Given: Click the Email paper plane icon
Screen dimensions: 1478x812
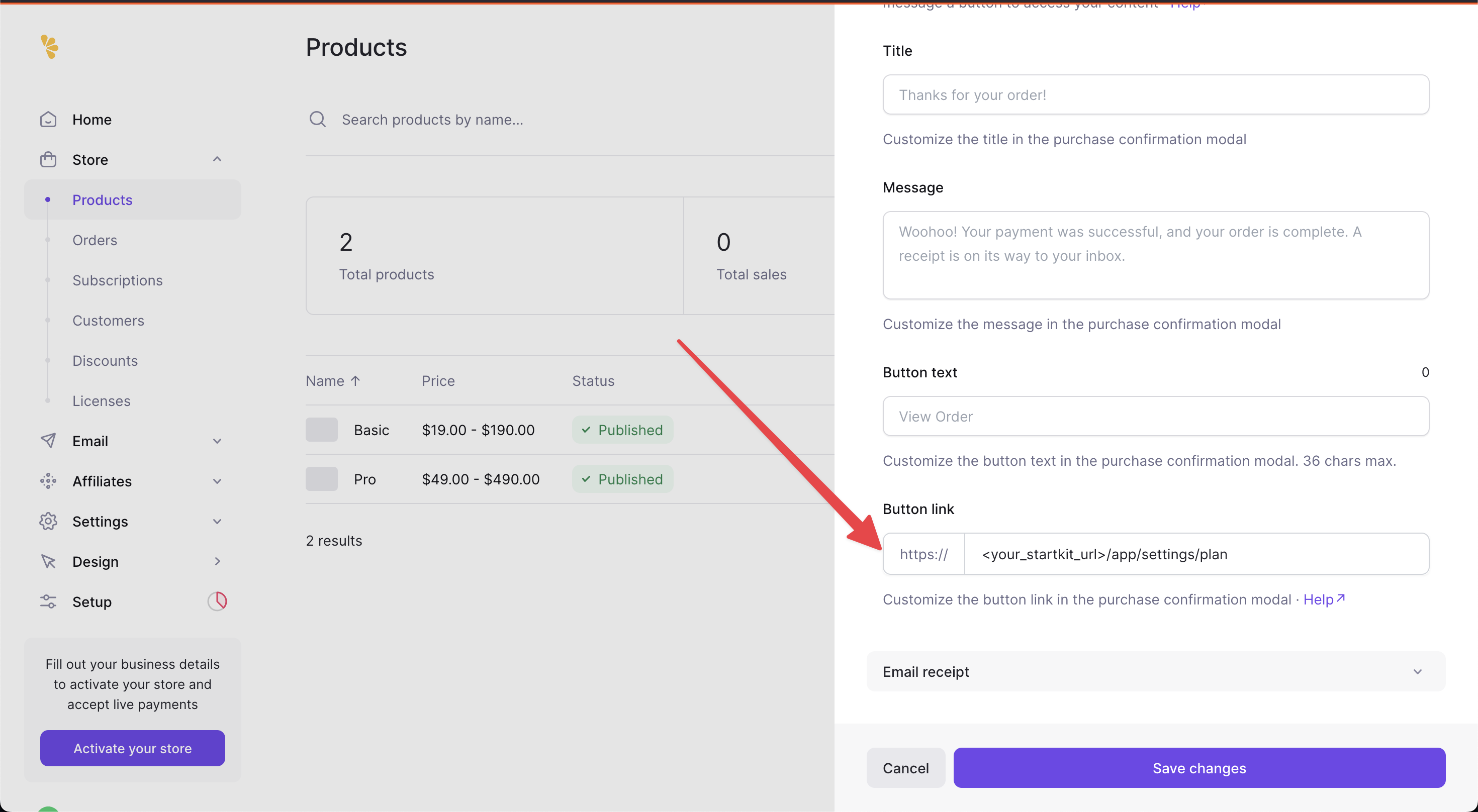Looking at the screenshot, I should [48, 440].
